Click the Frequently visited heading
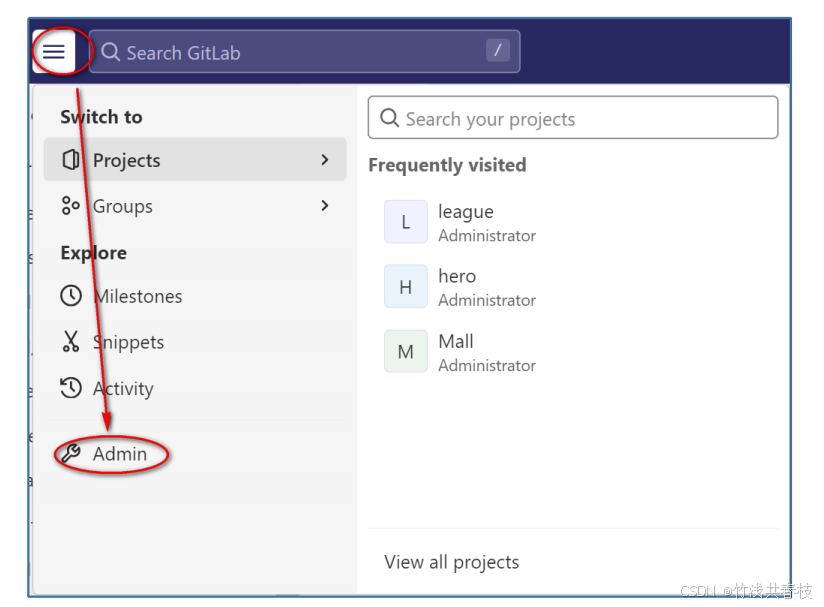Screen dimensions: 824x607 coord(447,165)
